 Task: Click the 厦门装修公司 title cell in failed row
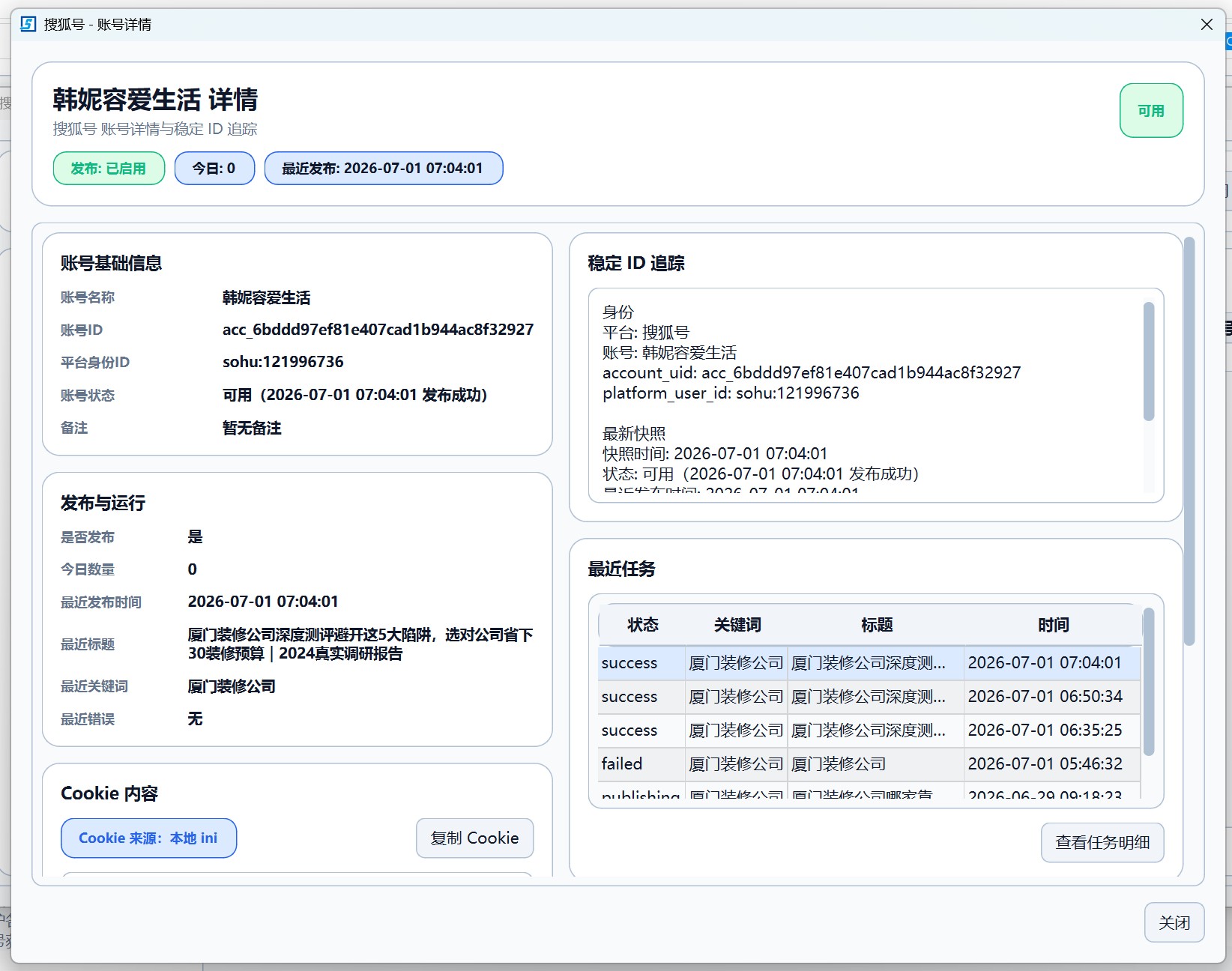[875, 764]
